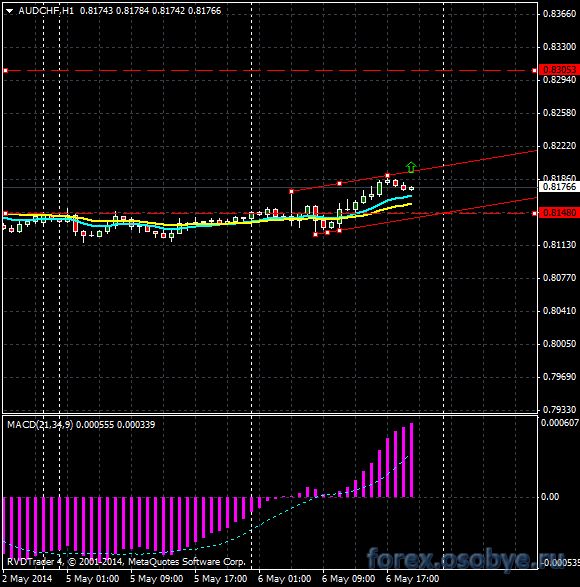Grab right handle of the 0.83053 horizontal line
The width and height of the screenshot is (580, 587).
[534, 70]
